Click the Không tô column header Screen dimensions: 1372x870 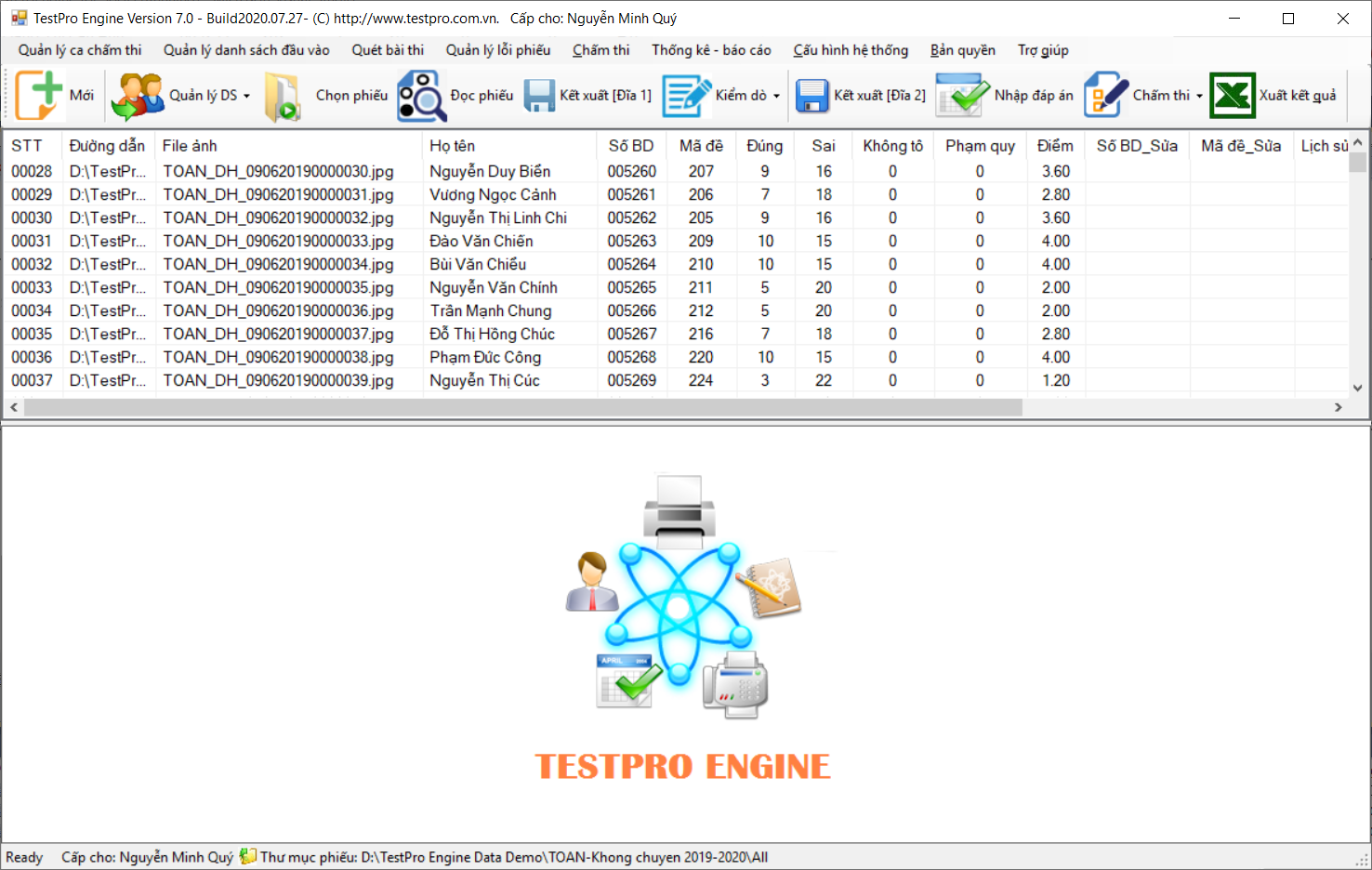[x=892, y=146]
